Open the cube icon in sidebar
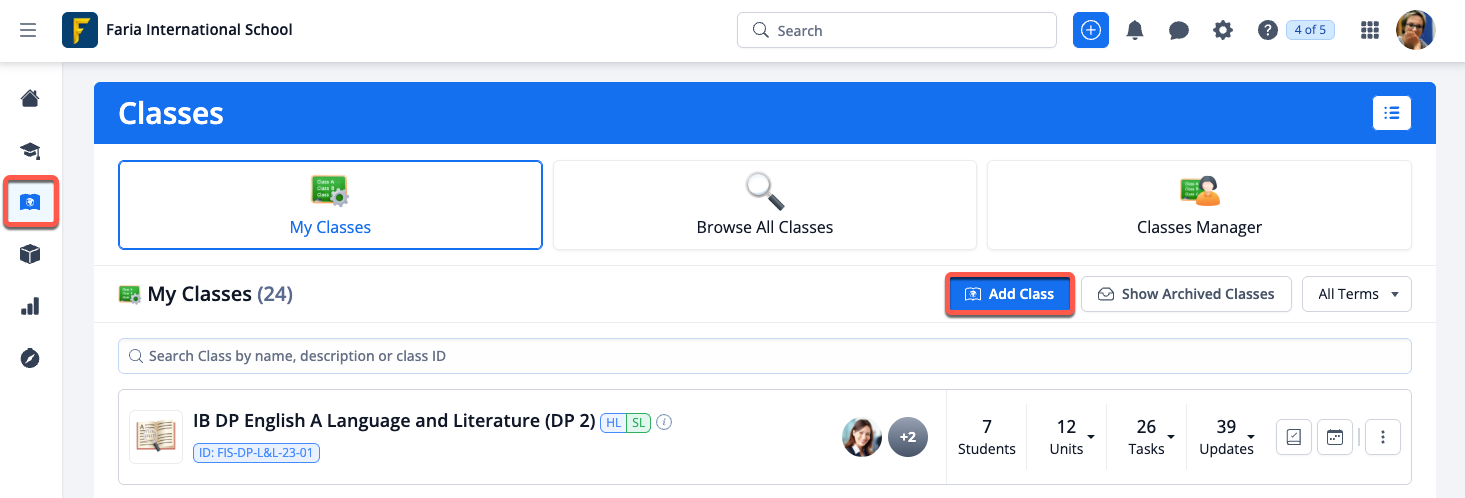The height and width of the screenshot is (498, 1465). 30,254
